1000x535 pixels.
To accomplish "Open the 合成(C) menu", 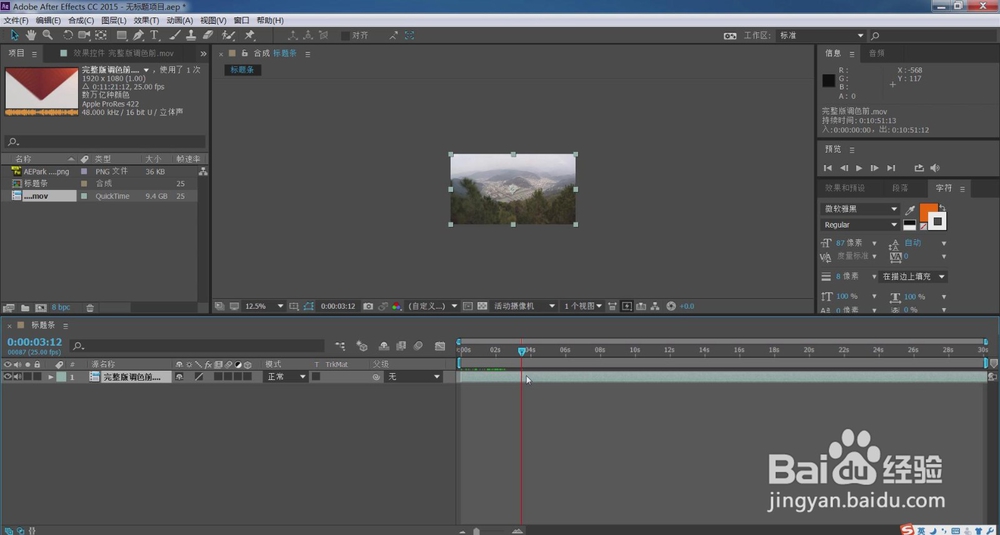I will click(x=81, y=20).
